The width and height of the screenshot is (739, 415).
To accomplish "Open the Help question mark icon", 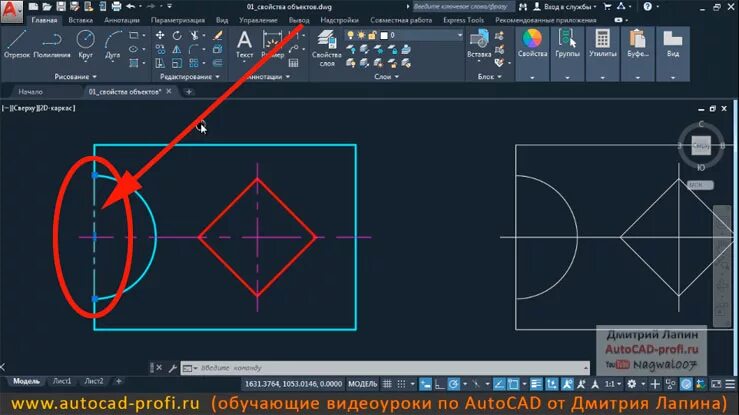I will tap(648, 7).
